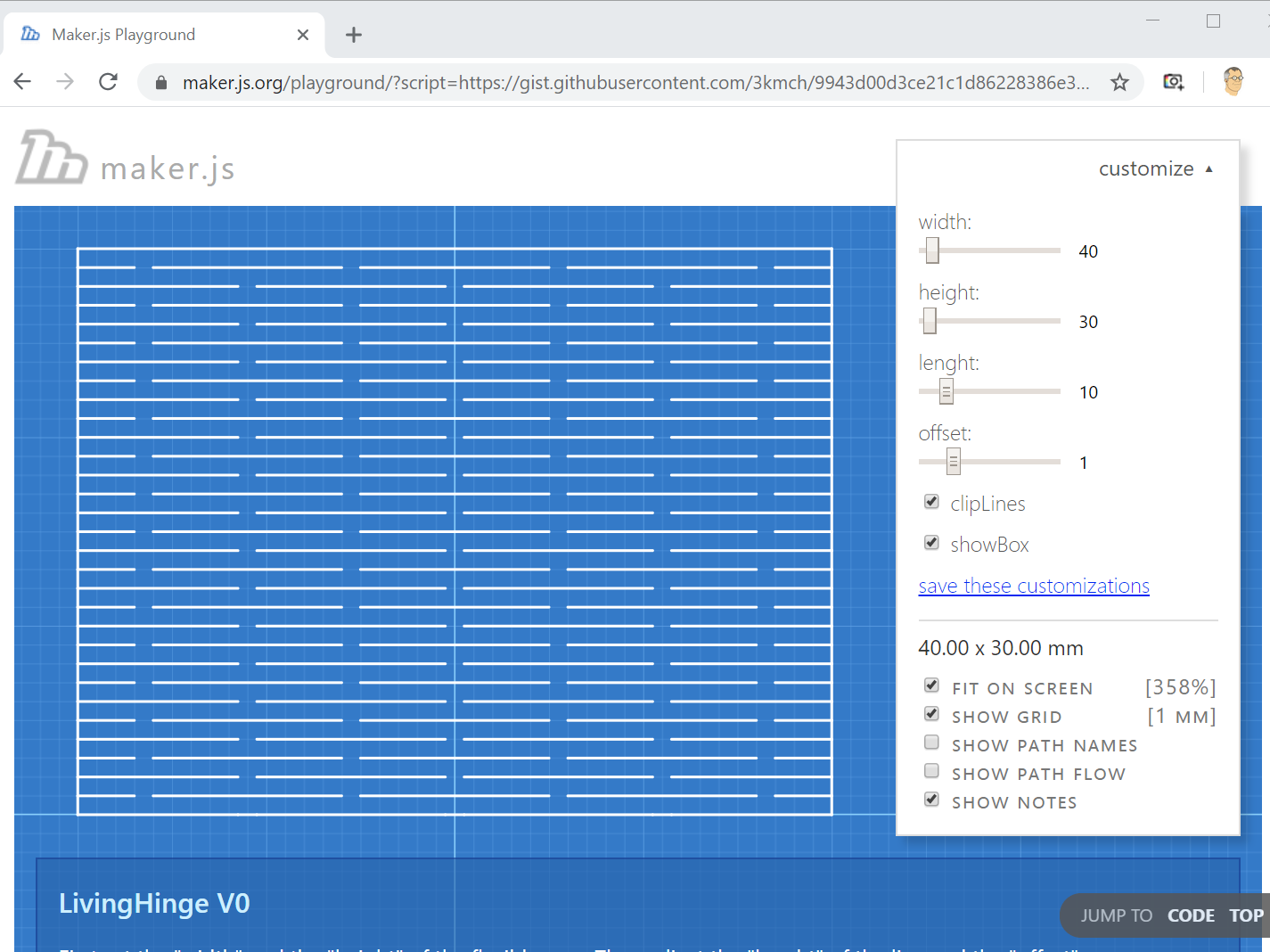Jump to CODE section
Screen dimensions: 1270x952
(1191, 915)
